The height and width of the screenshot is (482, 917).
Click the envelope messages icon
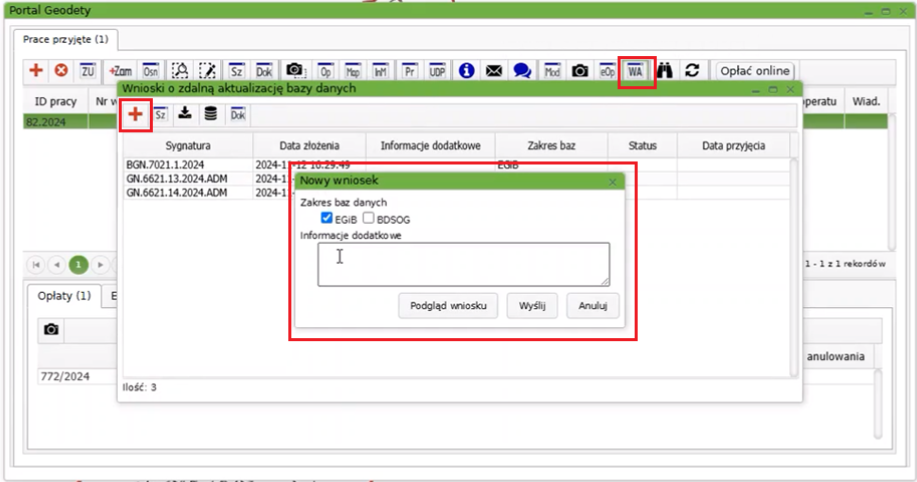[x=493, y=71]
